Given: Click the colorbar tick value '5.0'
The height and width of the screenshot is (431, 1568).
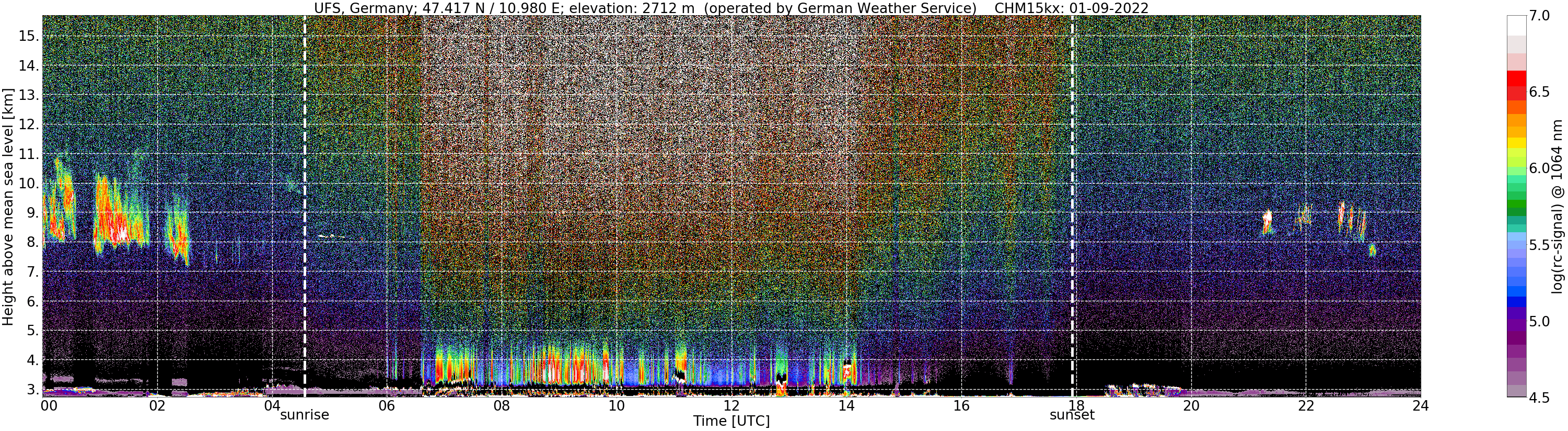Looking at the screenshot, I should point(1540,321).
